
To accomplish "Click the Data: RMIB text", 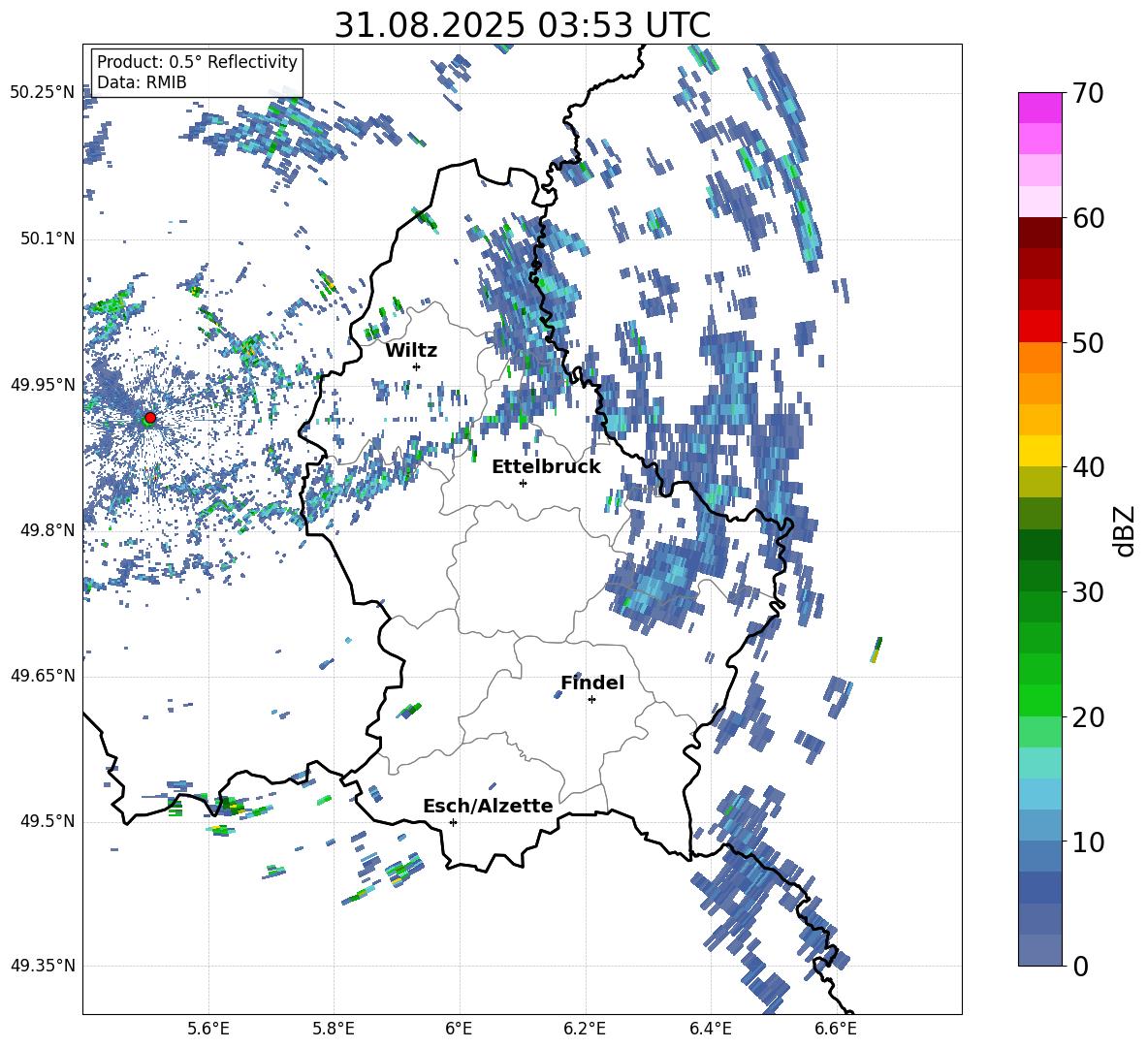I will [x=142, y=82].
